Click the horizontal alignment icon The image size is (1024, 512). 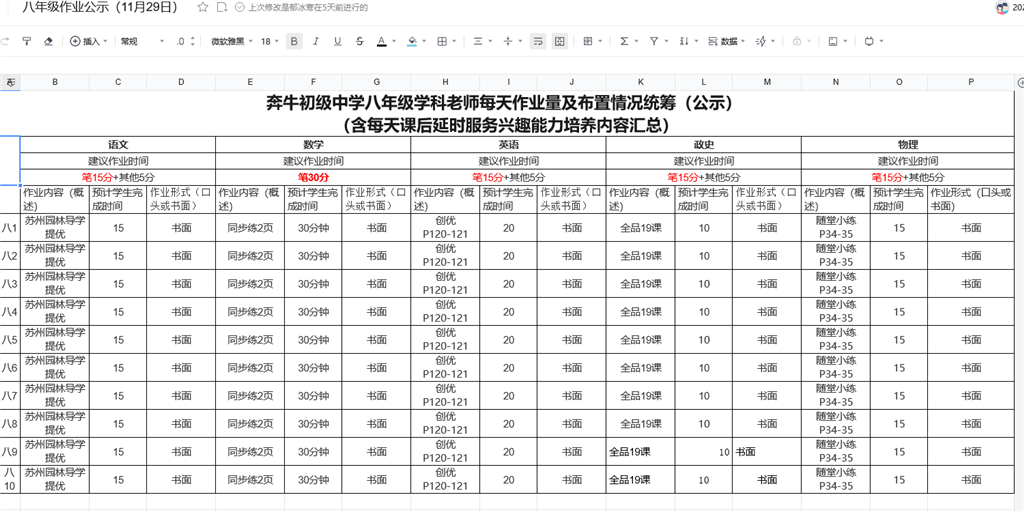pyautogui.click(x=477, y=41)
